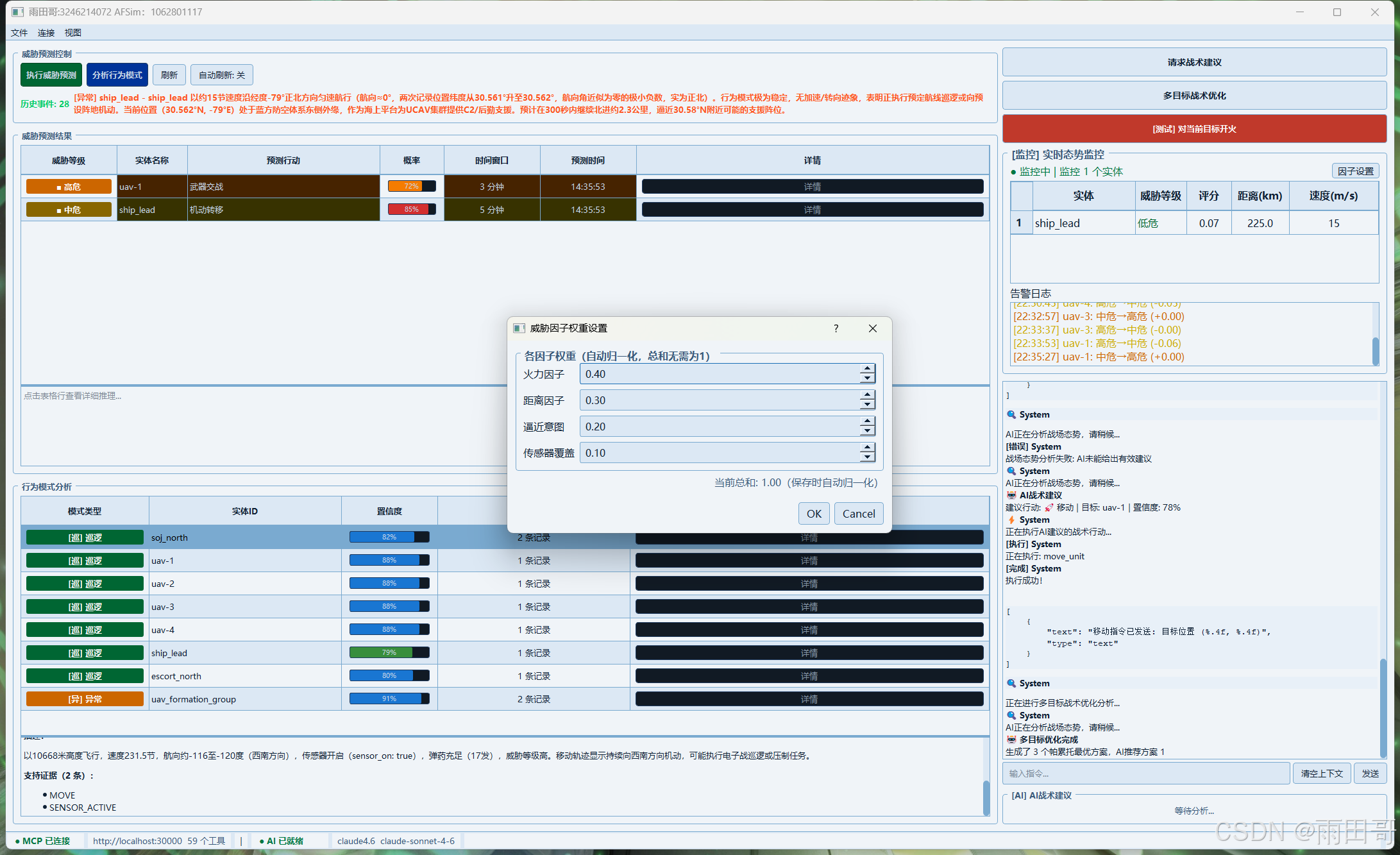
Task: Close the 威胁因子权重设置 dialog
Action: coord(872,328)
